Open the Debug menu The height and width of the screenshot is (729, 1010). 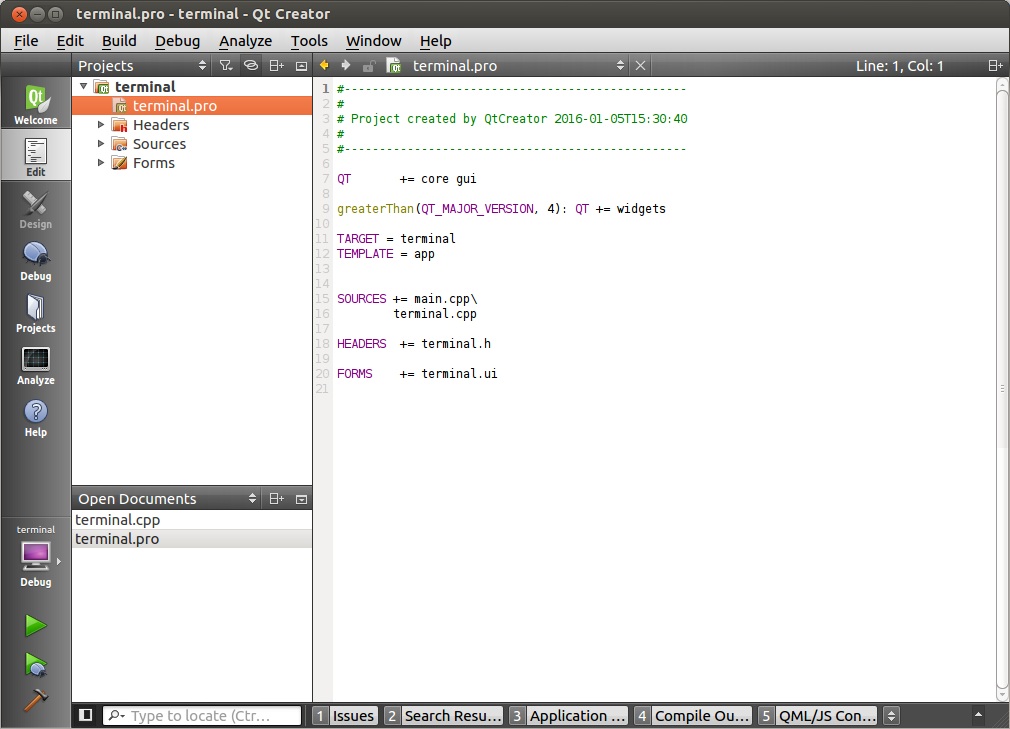point(177,41)
